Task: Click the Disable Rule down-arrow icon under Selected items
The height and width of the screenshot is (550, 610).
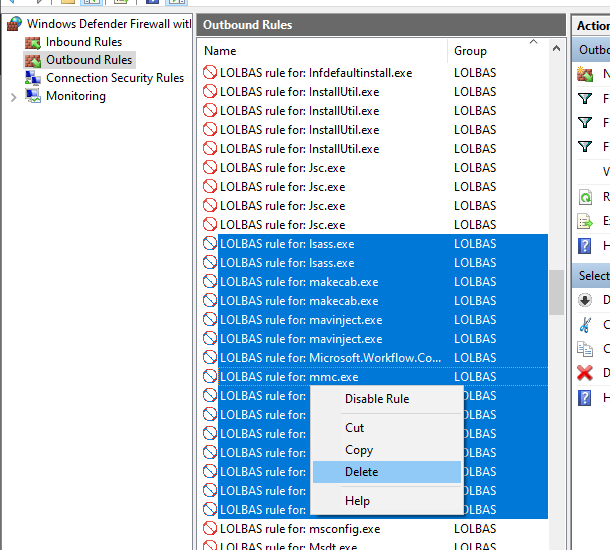Action: (x=585, y=300)
